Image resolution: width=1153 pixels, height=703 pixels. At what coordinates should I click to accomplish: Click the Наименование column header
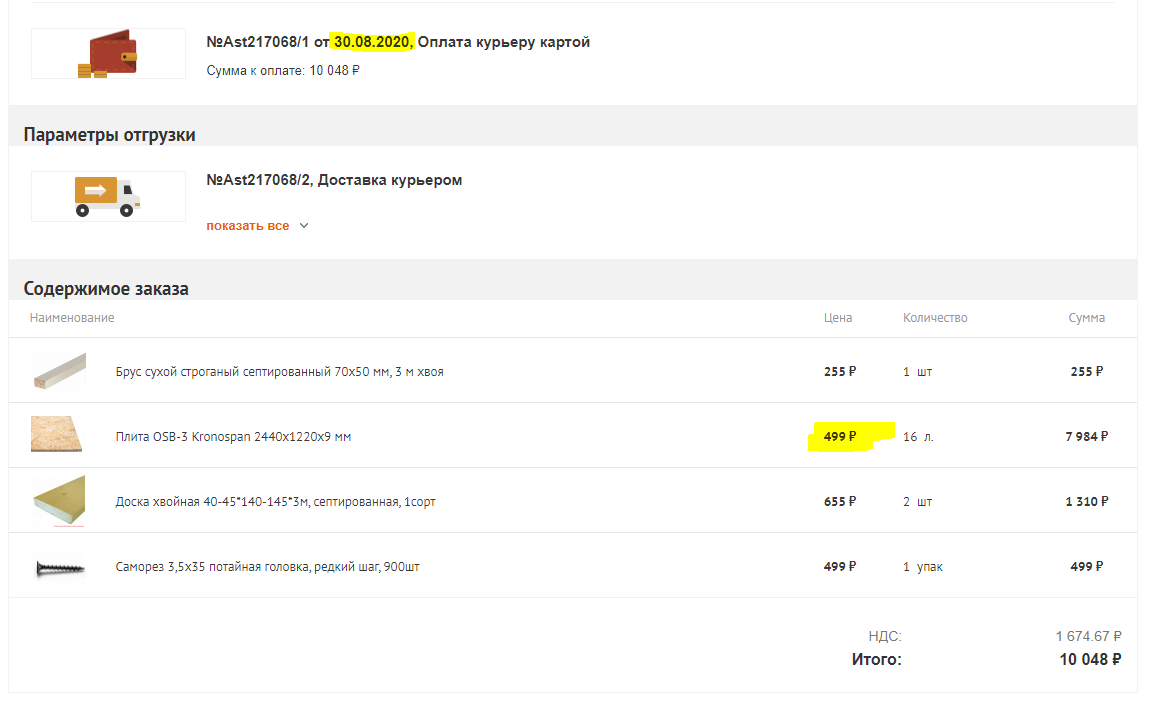(72, 318)
